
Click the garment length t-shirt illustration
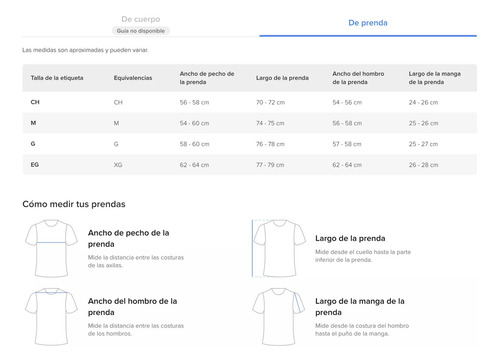279,248
